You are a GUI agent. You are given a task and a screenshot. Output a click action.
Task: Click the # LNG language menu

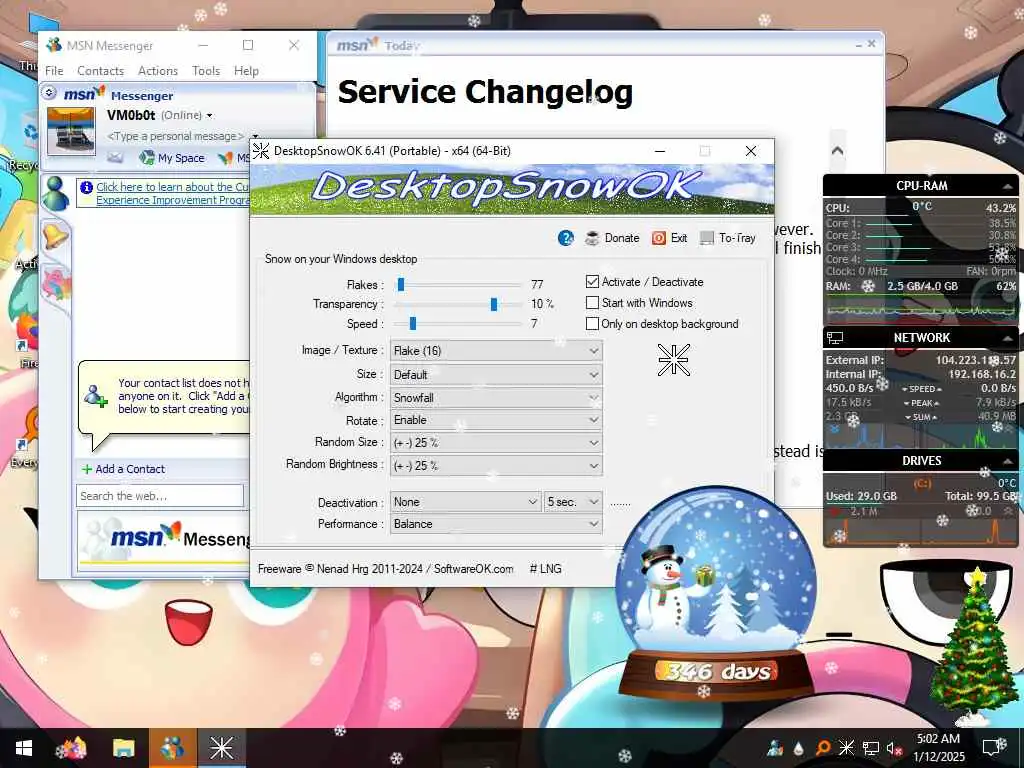click(x=545, y=569)
